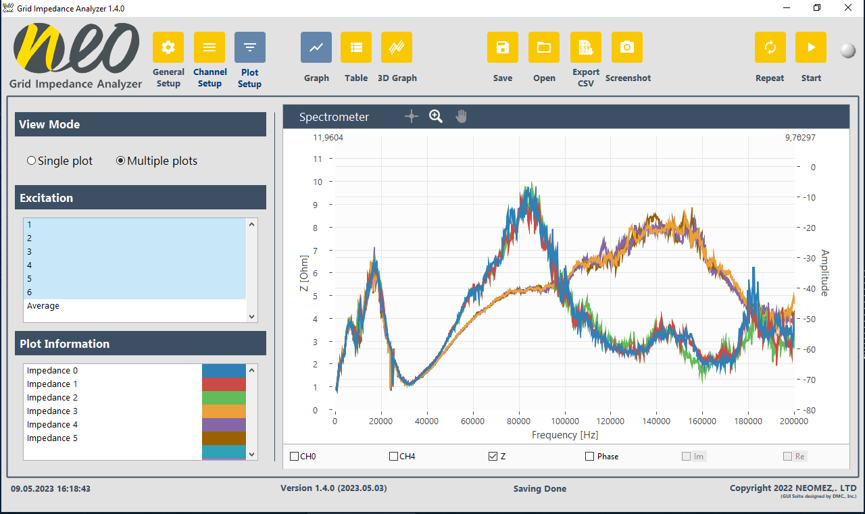Screen dimensions: 865x514
Task: Take a Screenshot with camera icon
Action: tap(627, 48)
